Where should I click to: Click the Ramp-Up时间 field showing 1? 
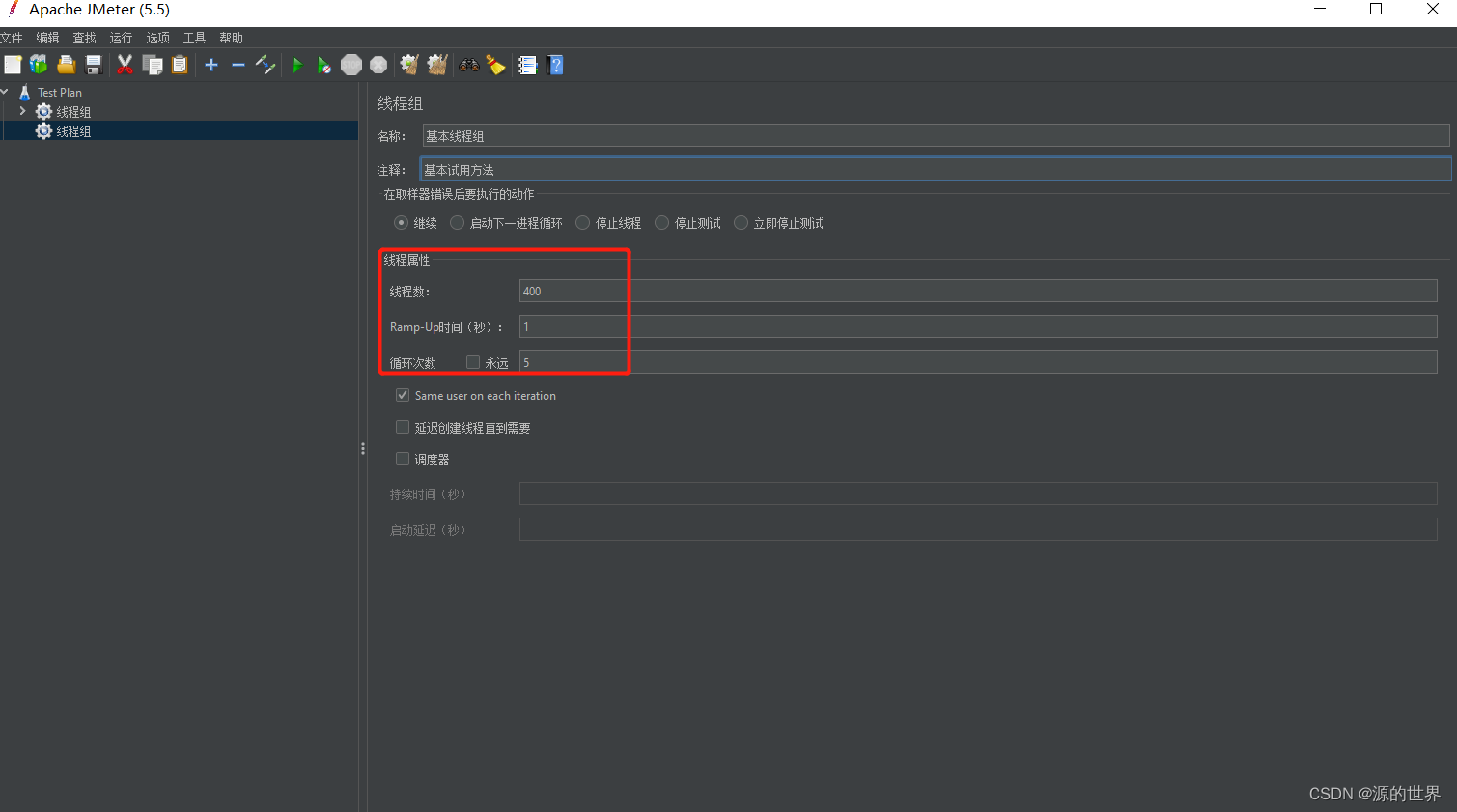click(978, 326)
